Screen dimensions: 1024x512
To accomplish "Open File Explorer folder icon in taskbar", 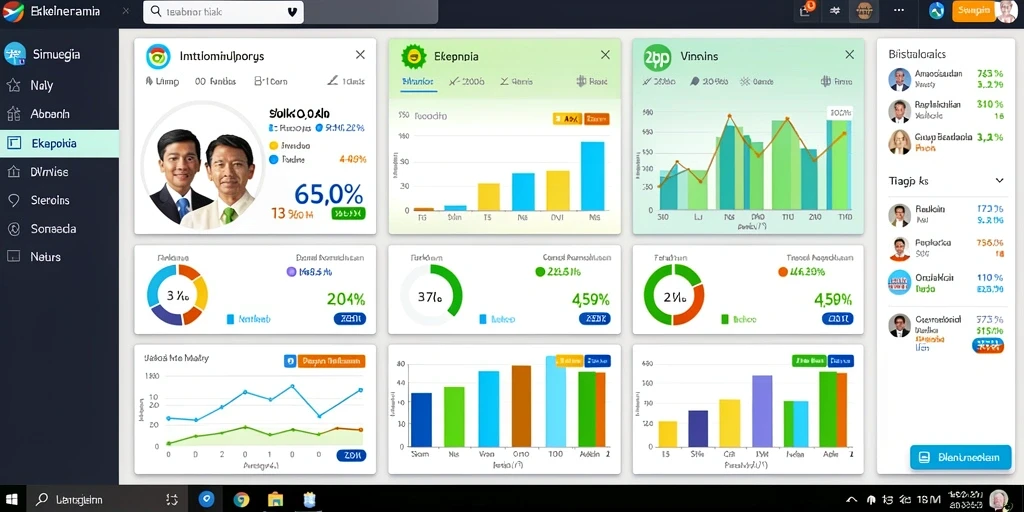I will [x=276, y=500].
